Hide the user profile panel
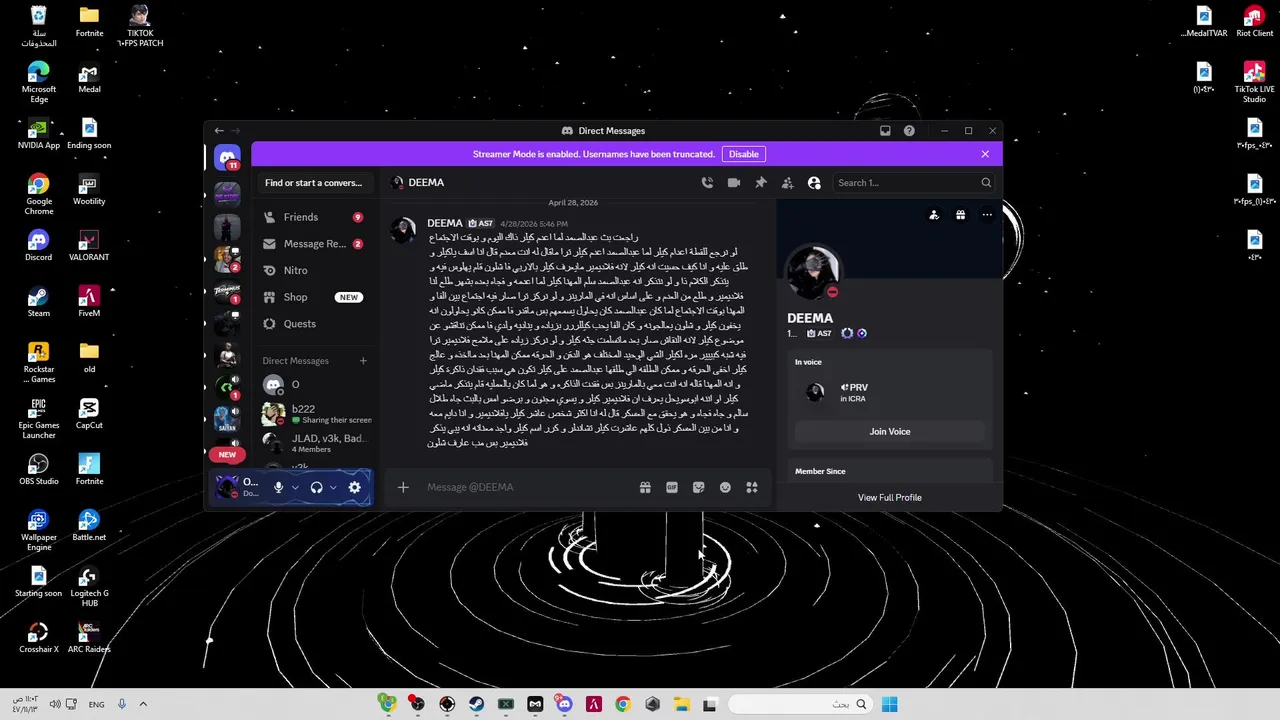The image size is (1280, 720). (814, 183)
